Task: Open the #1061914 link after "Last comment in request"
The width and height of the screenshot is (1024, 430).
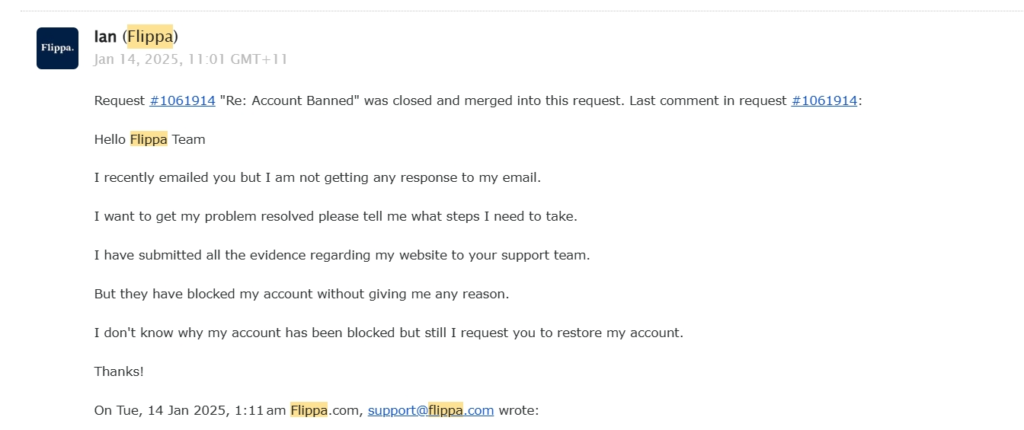Action: click(x=824, y=102)
